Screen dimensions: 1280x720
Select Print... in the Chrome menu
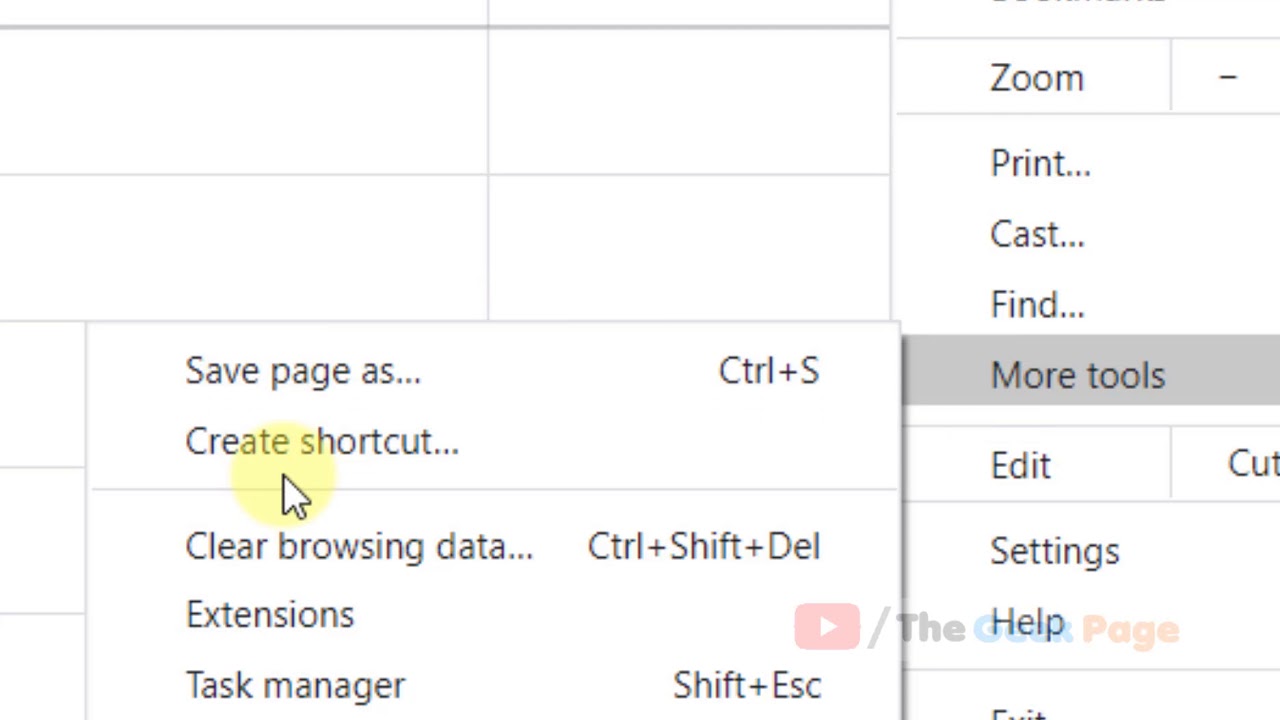(x=1040, y=163)
